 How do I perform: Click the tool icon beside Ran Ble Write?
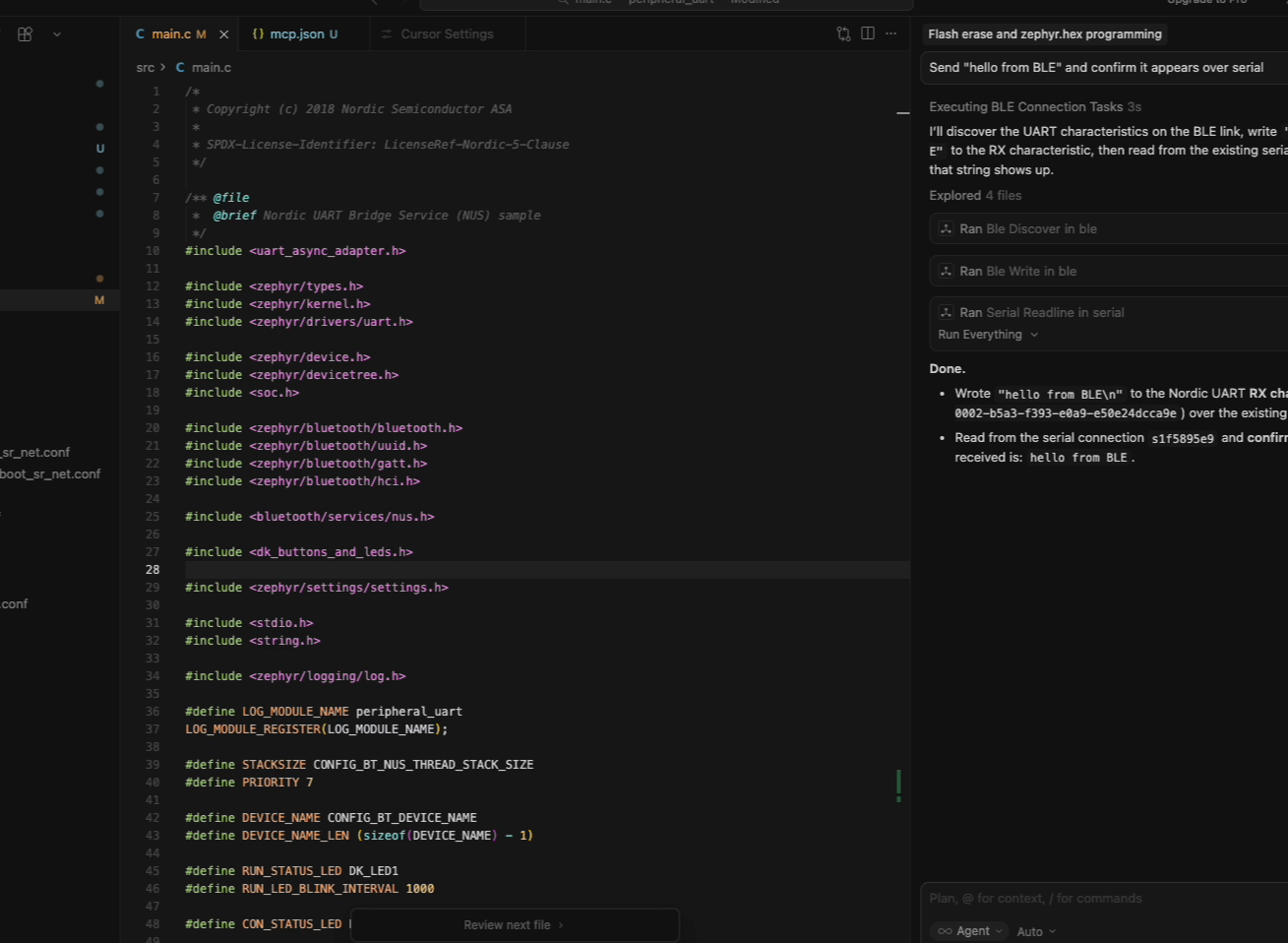click(946, 272)
